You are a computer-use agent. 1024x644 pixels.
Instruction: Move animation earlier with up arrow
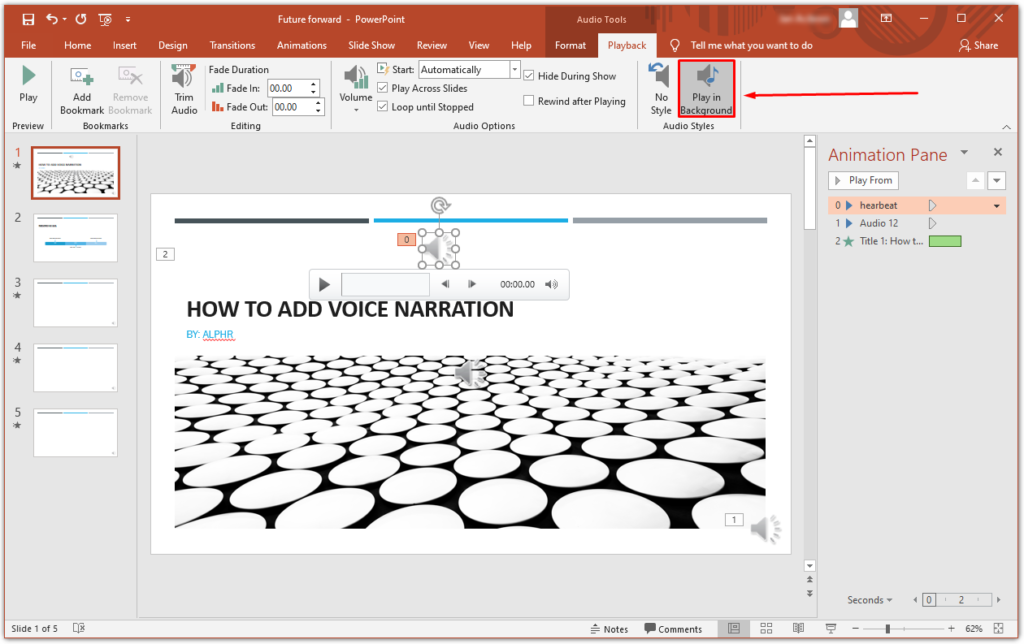tap(975, 180)
